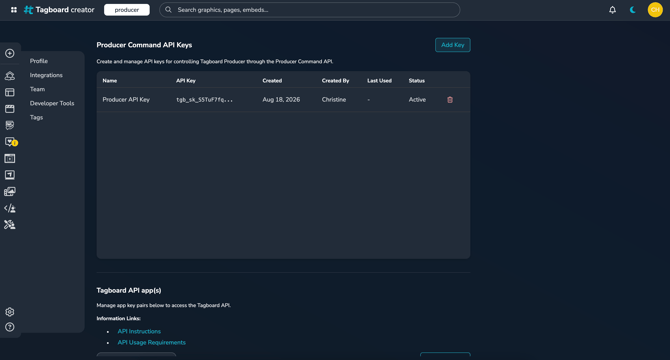The image size is (670, 360).
Task: Open the crossed tools sidebar icon
Action: [9, 225]
